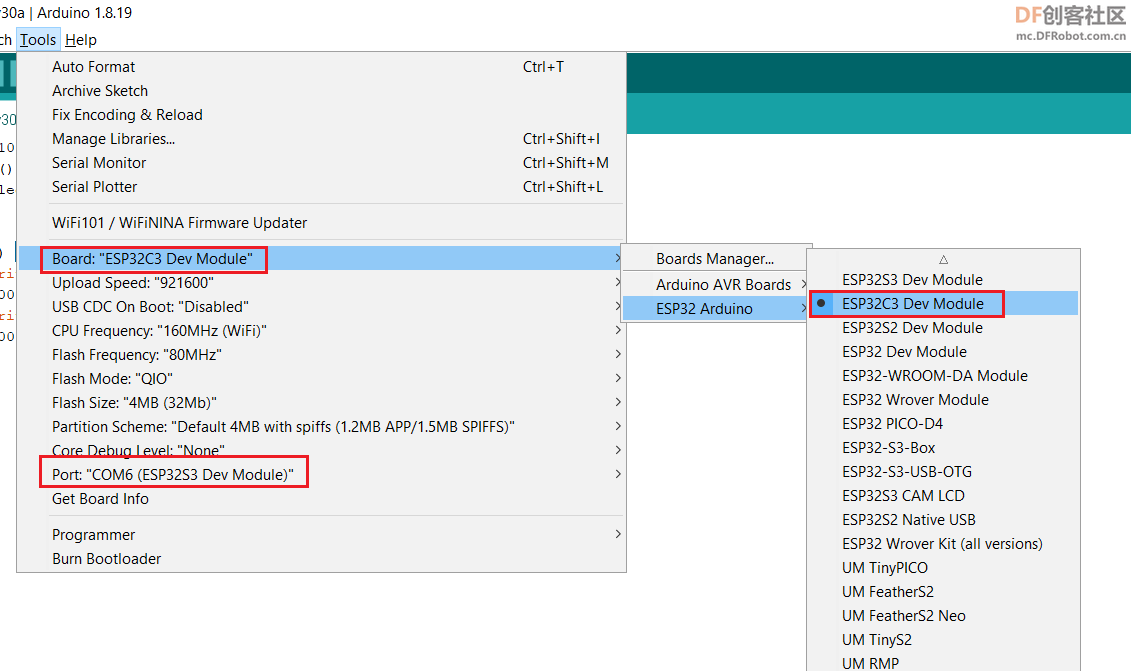Click Get Board Info
Screen dimensions: 1131x671
[322, 499]
